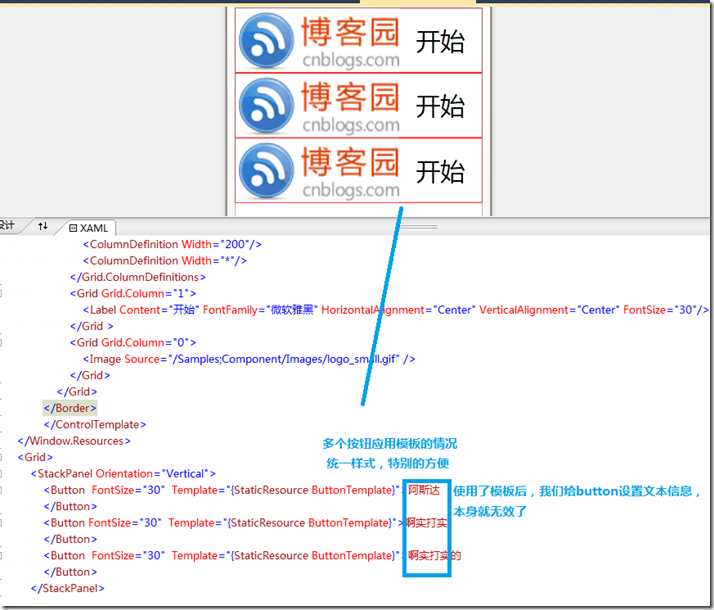Click the blue RSS logo in the top preview button

[x=266, y=40]
